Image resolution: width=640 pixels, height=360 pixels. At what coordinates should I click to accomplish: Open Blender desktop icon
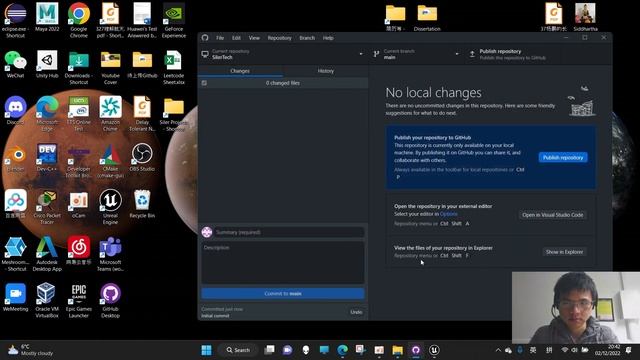16,157
